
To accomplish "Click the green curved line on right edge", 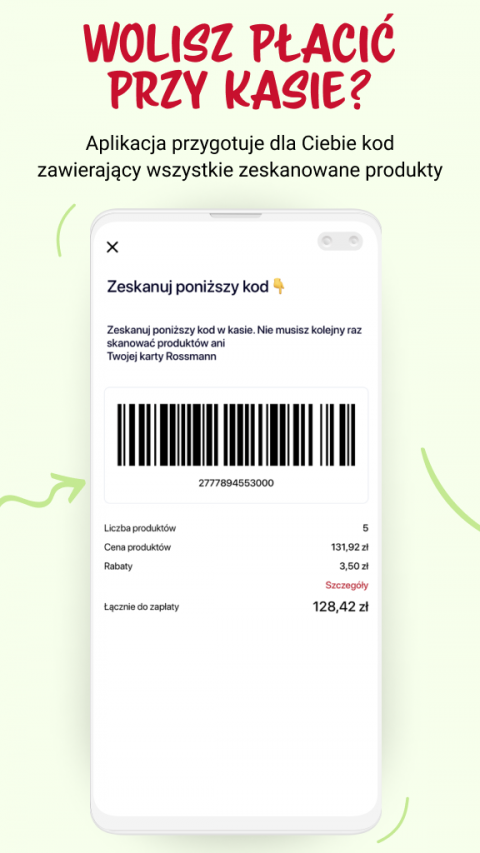I will [449, 489].
